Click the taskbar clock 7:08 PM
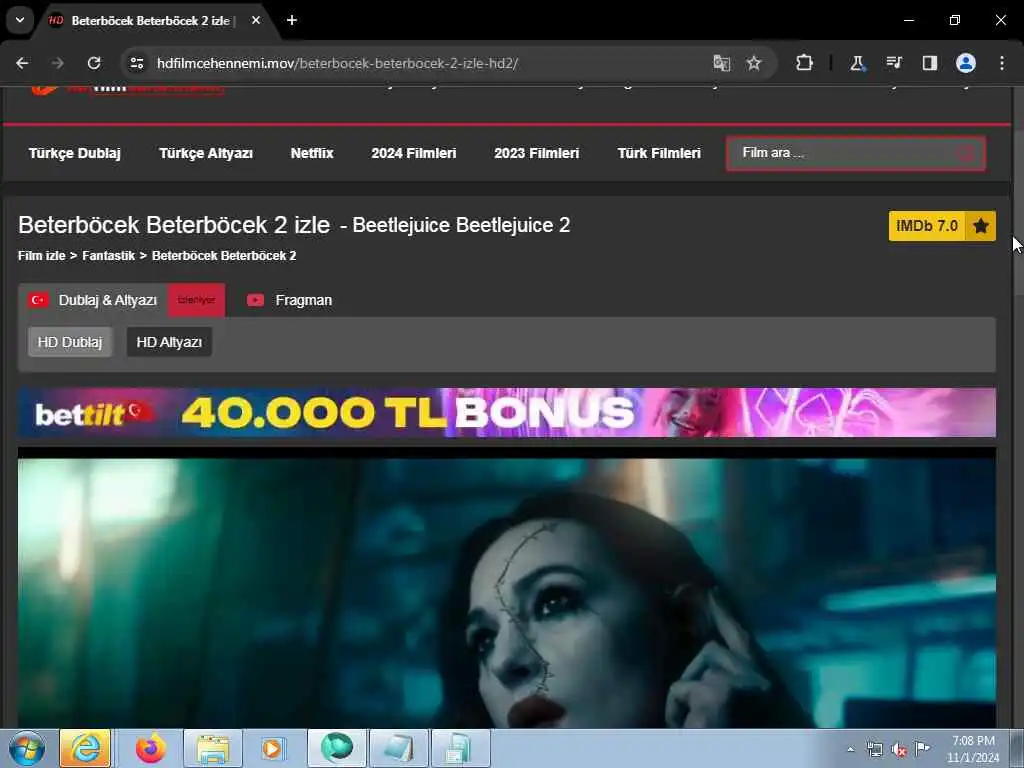This screenshot has height=768, width=1024. [x=973, y=749]
